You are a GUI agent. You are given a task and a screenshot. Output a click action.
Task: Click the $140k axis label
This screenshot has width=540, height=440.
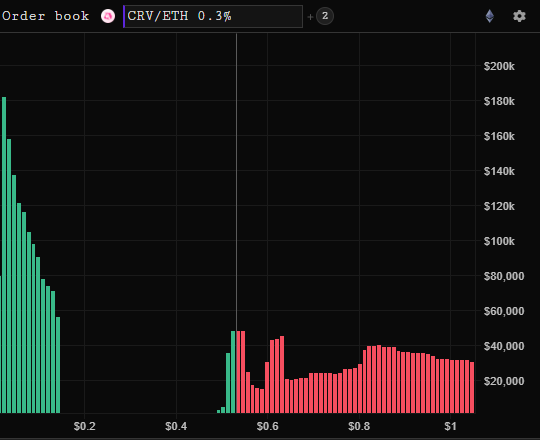click(x=499, y=171)
